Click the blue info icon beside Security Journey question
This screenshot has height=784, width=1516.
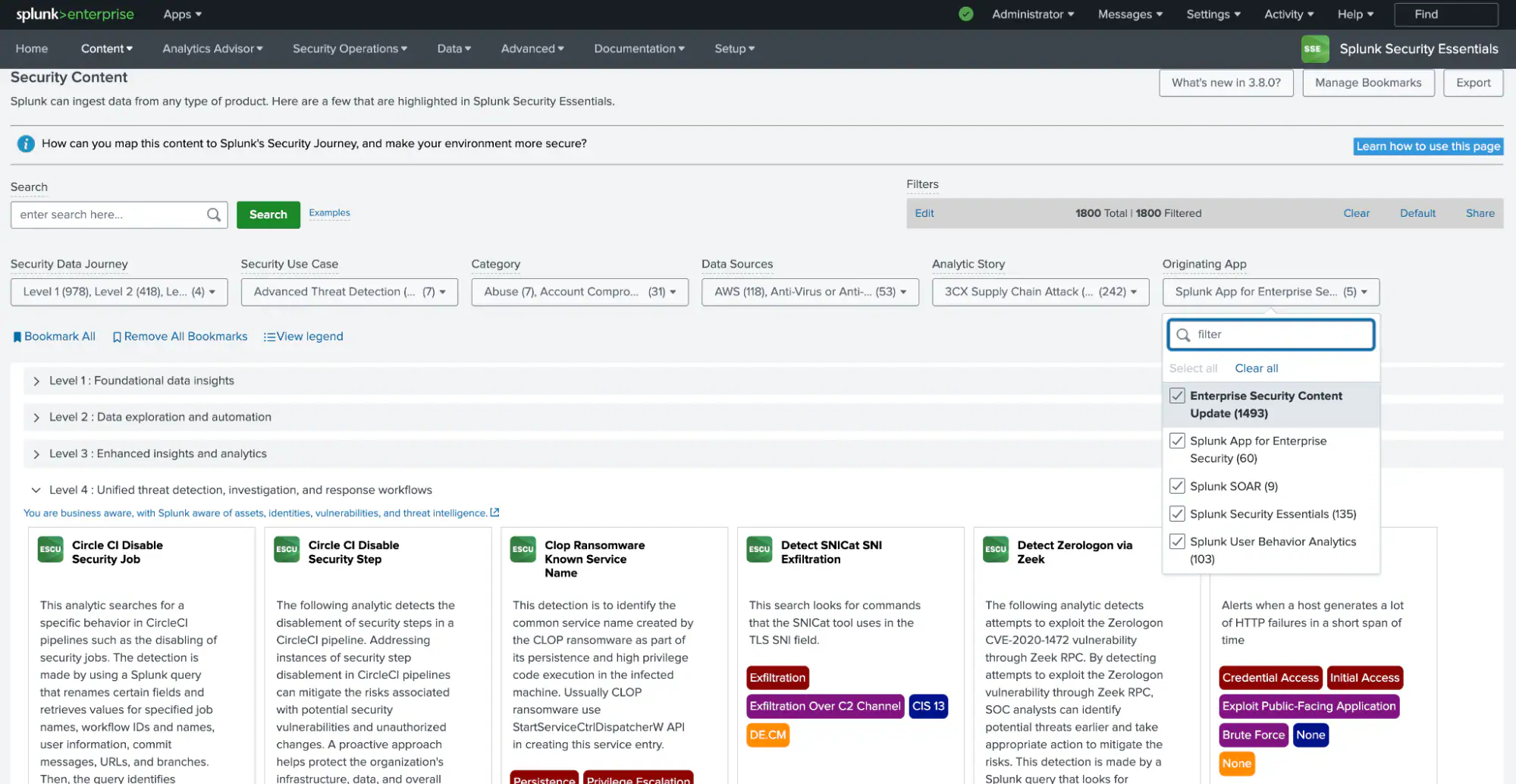(x=26, y=143)
